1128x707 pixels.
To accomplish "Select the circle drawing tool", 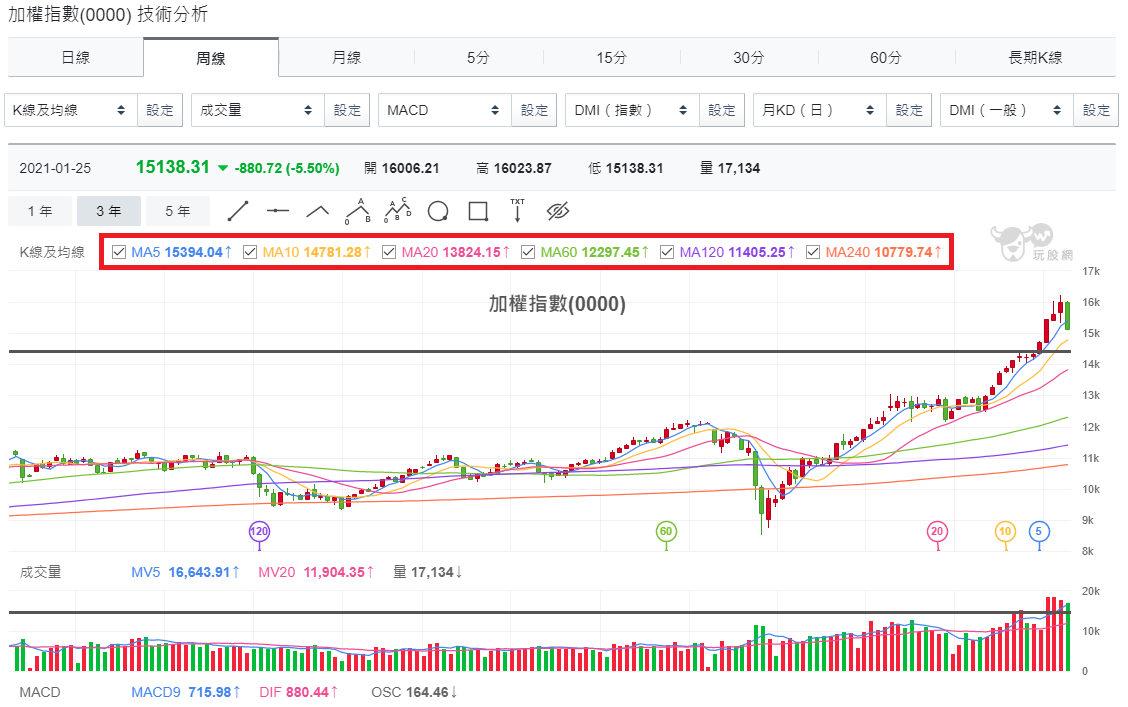I will tap(437, 211).
